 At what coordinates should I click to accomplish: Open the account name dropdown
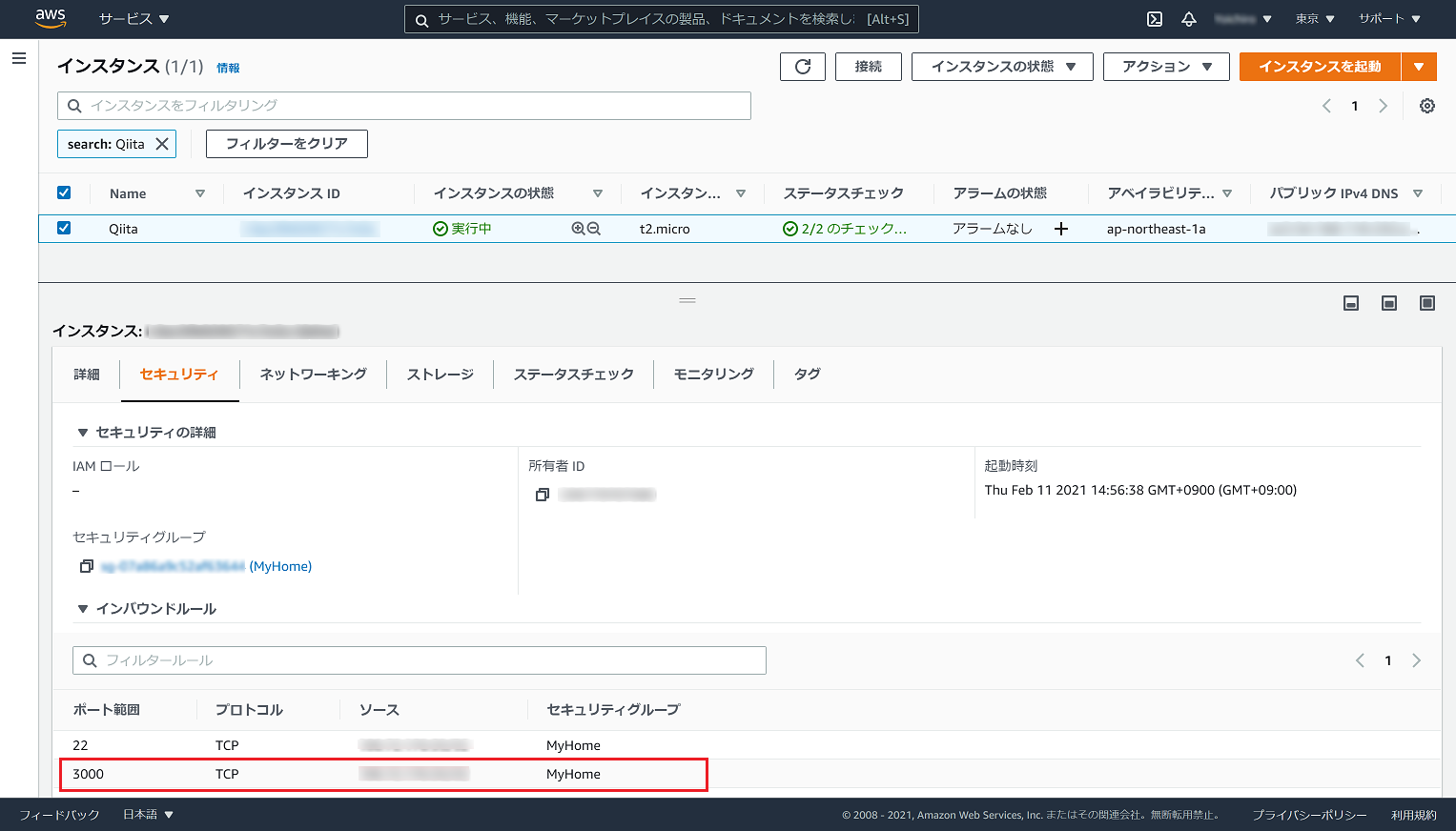[1243, 19]
